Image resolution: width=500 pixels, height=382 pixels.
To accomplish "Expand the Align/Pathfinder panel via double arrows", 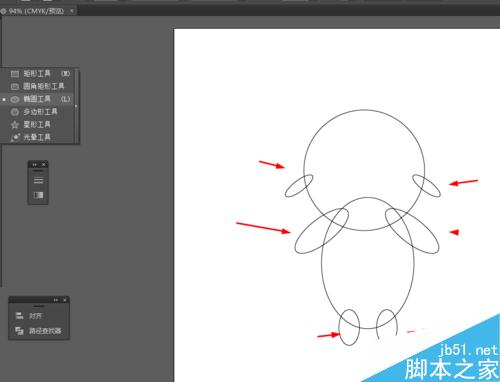I will tap(56, 300).
